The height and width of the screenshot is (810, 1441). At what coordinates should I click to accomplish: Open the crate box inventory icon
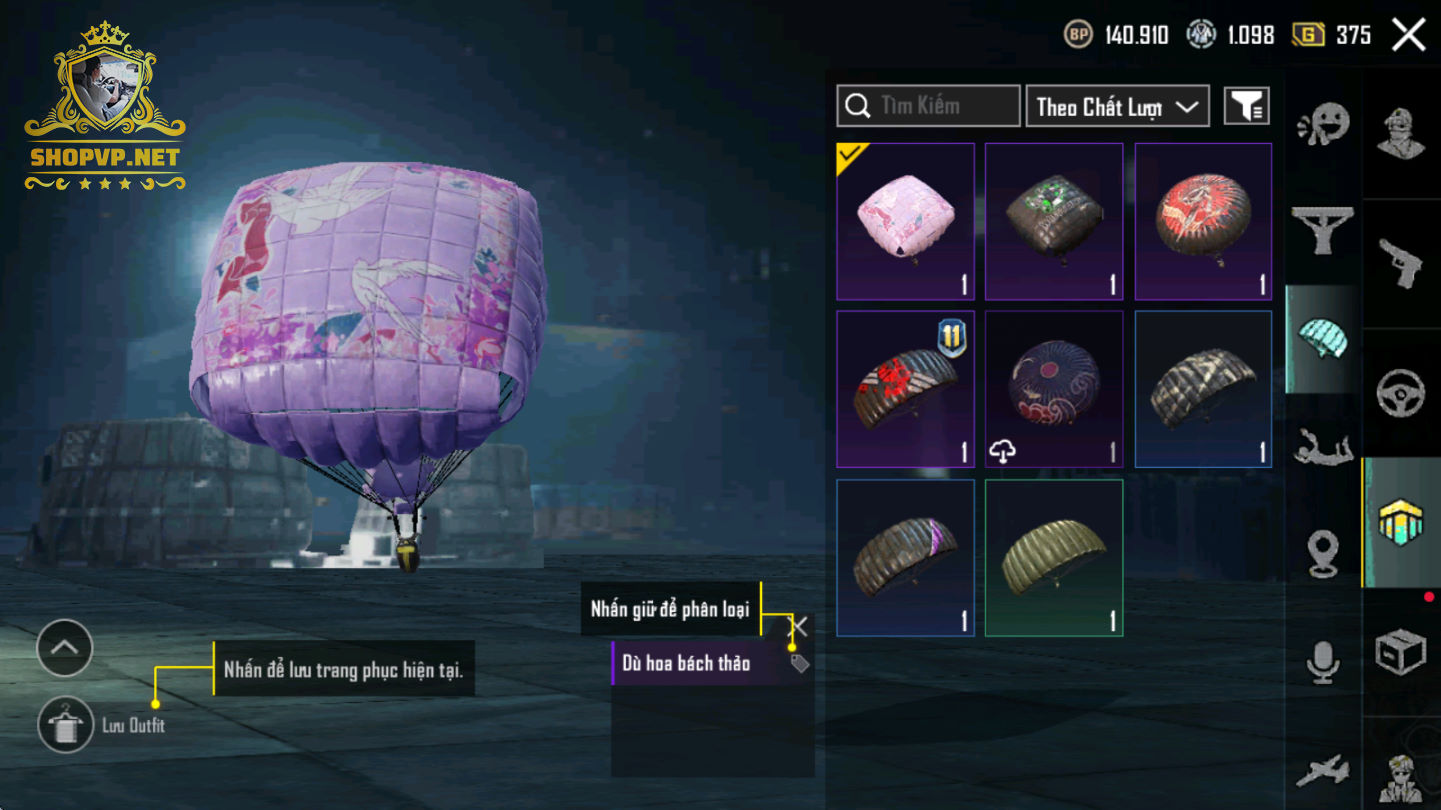coord(1401,653)
